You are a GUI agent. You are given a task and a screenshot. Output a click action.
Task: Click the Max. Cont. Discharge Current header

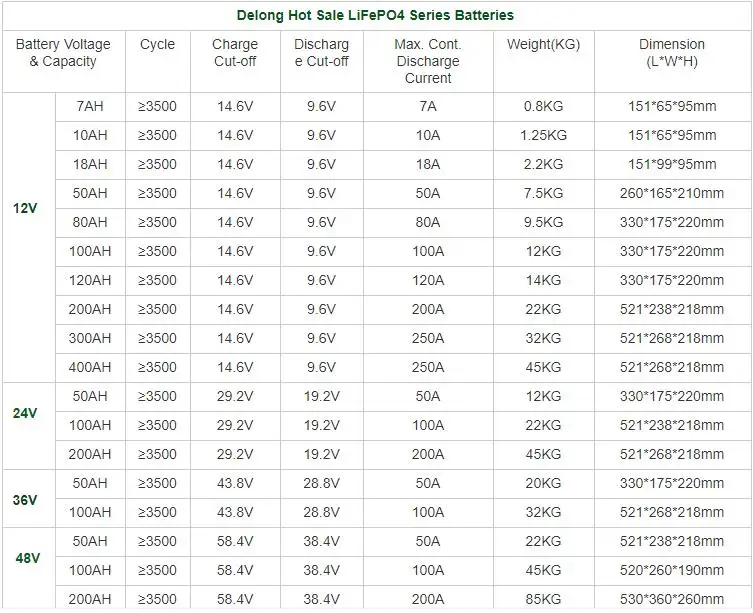[x=427, y=61]
